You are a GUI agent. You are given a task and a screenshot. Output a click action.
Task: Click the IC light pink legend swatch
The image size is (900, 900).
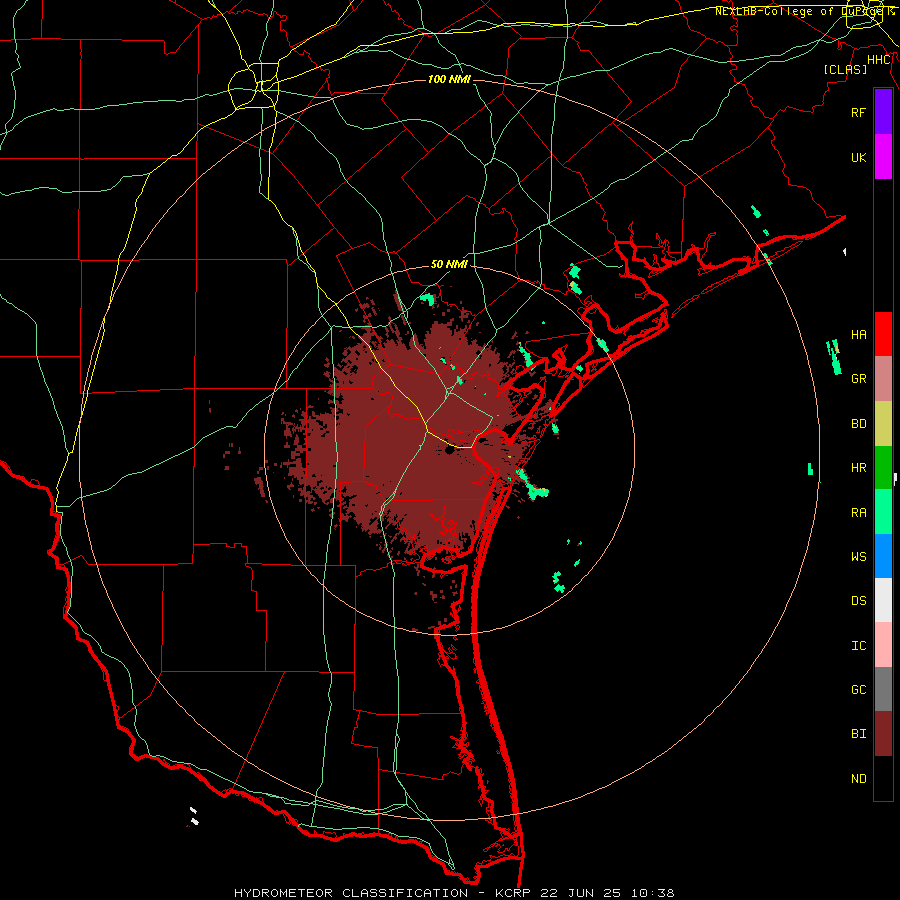point(883,645)
